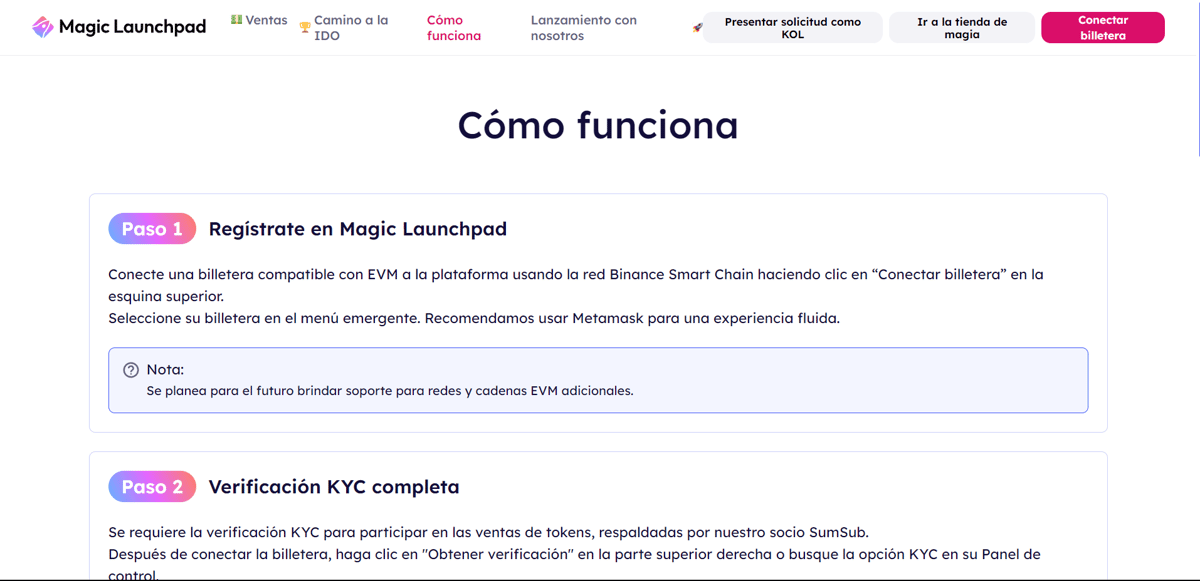Click the Regístrate en Magic Launchpad heading
Viewport: 1200px width, 581px height.
point(358,229)
